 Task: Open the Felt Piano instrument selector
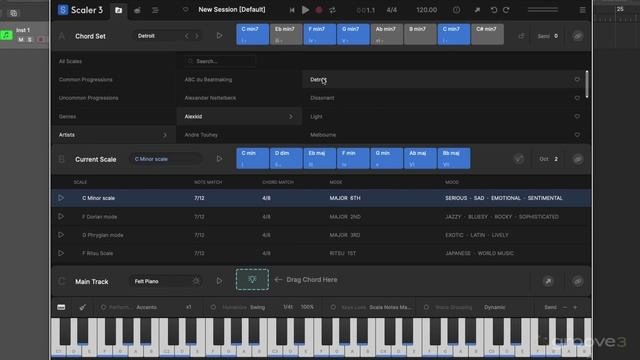[x=167, y=281]
